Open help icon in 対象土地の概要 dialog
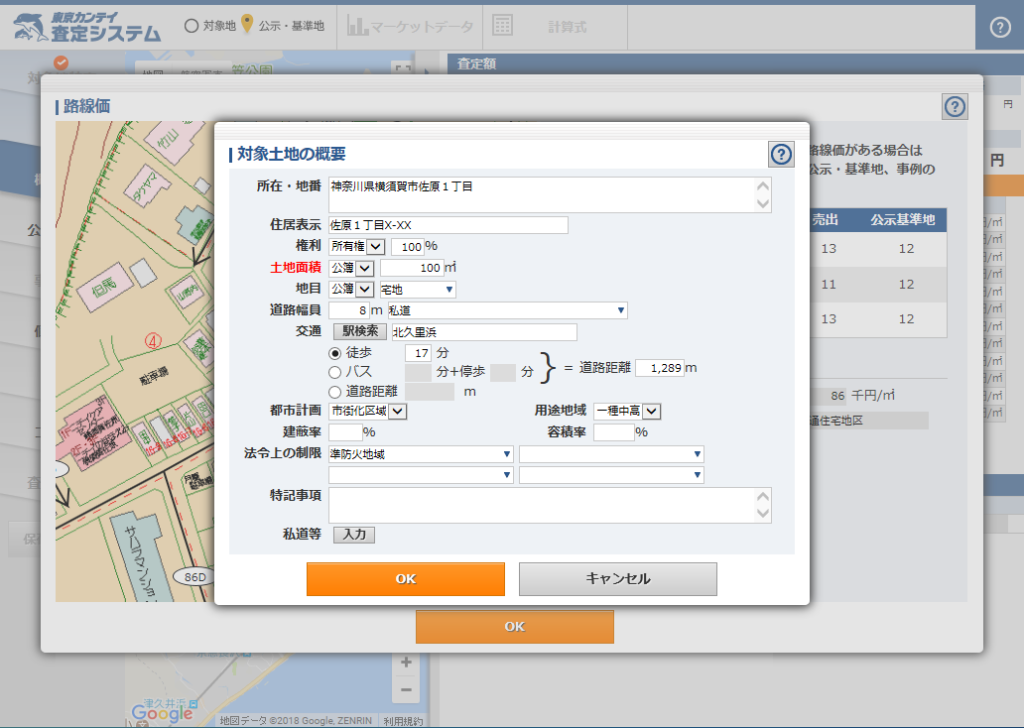1024x728 pixels. (781, 155)
